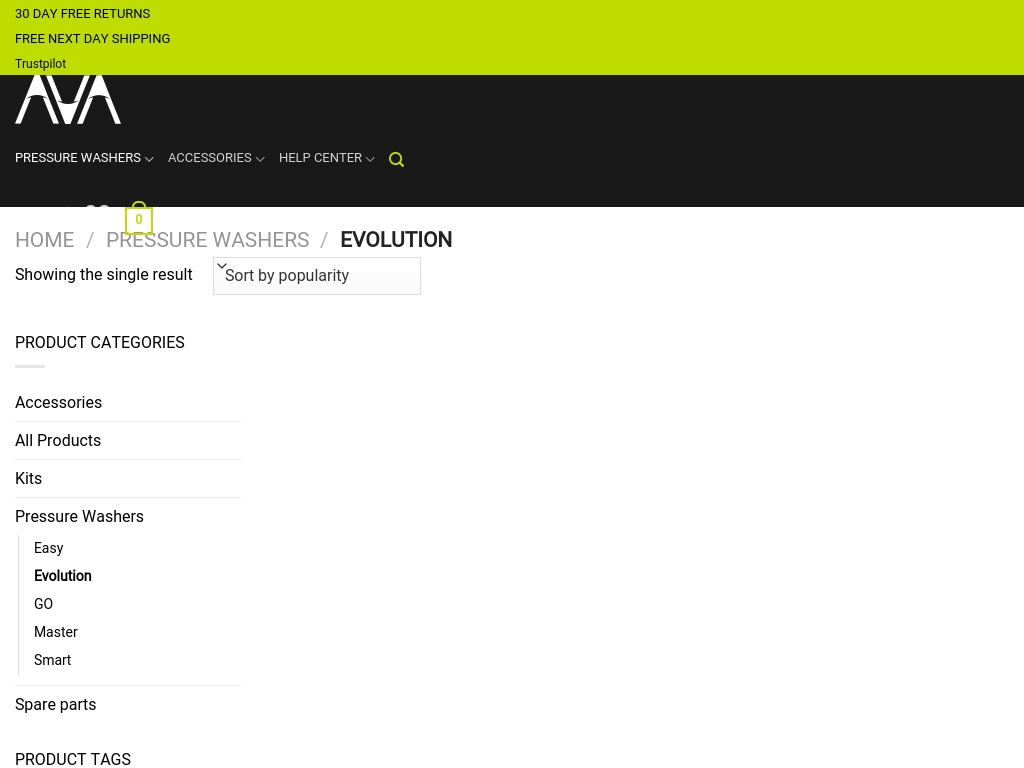Open search with the magnifying glass icon
This screenshot has width=1024, height=768.
click(x=396, y=159)
